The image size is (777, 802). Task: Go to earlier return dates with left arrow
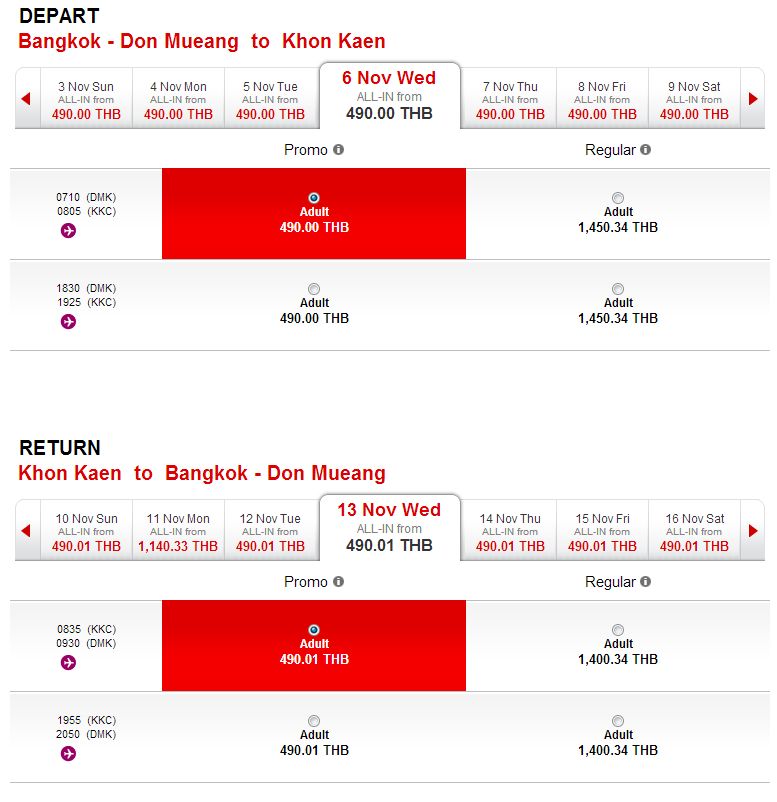click(x=27, y=530)
